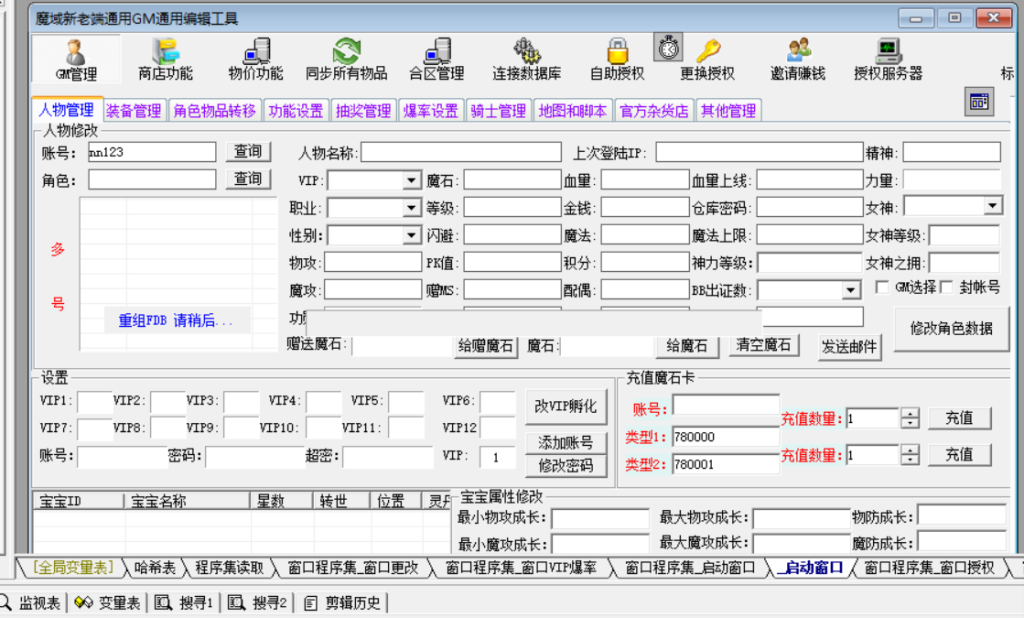Switch to the 爆率设置 tab
The height and width of the screenshot is (618, 1024).
tap(431, 111)
